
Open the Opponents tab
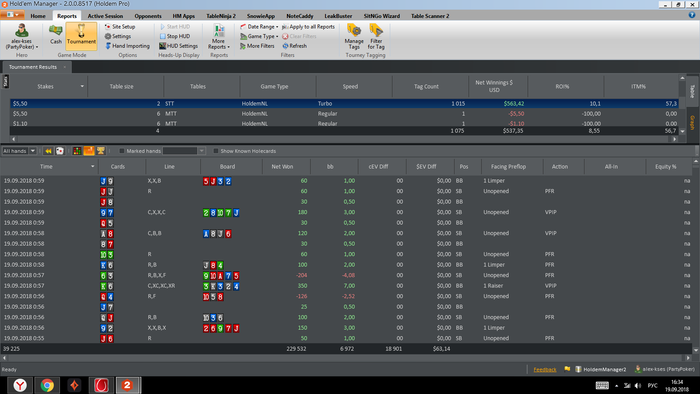click(x=148, y=16)
